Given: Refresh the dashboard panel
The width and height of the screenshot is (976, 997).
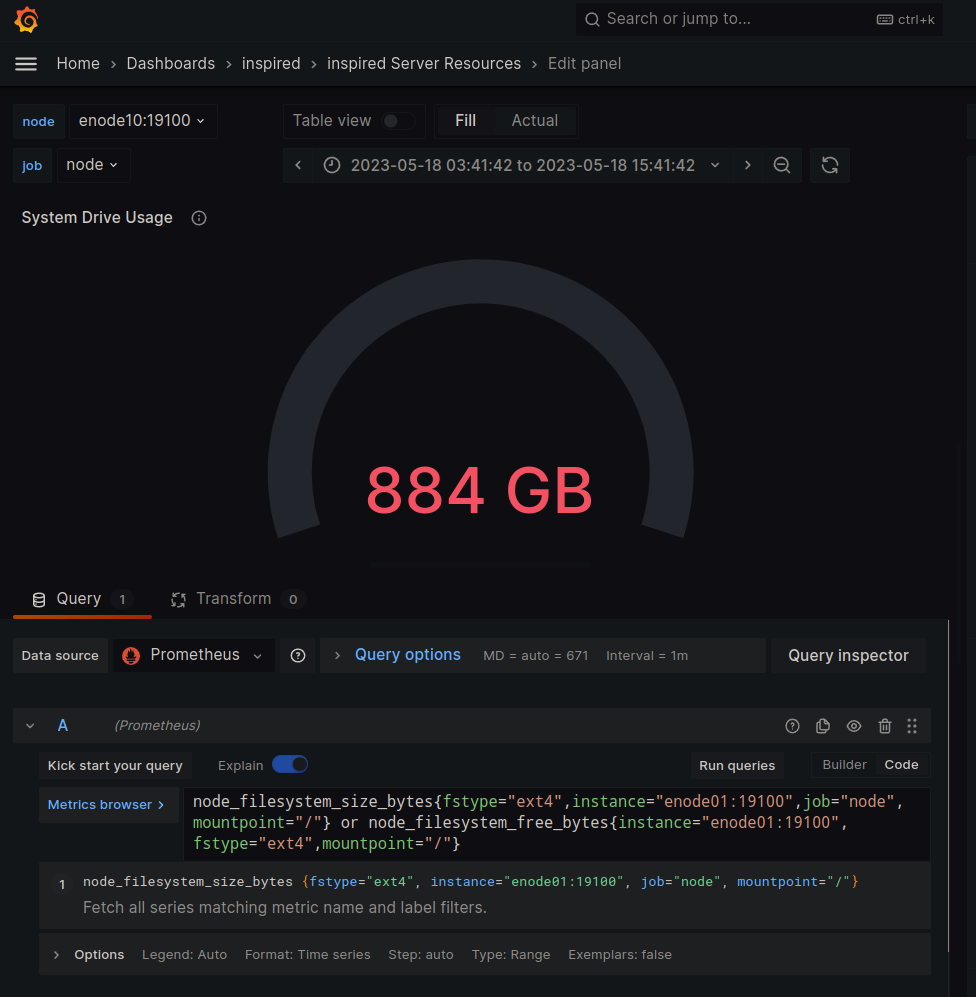Looking at the screenshot, I should click(830, 165).
